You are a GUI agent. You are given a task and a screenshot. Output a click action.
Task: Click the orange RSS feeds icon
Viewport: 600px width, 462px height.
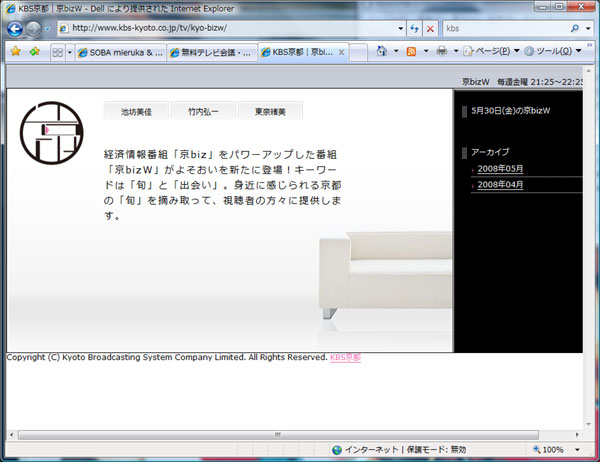coord(411,51)
